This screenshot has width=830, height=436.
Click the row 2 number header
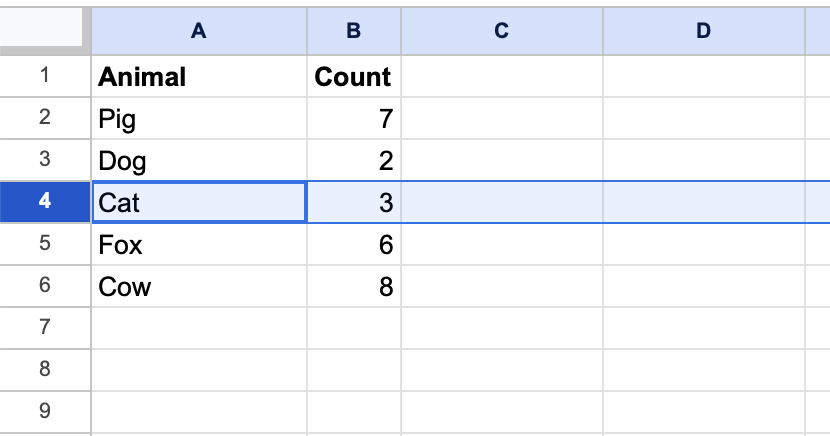(x=45, y=118)
